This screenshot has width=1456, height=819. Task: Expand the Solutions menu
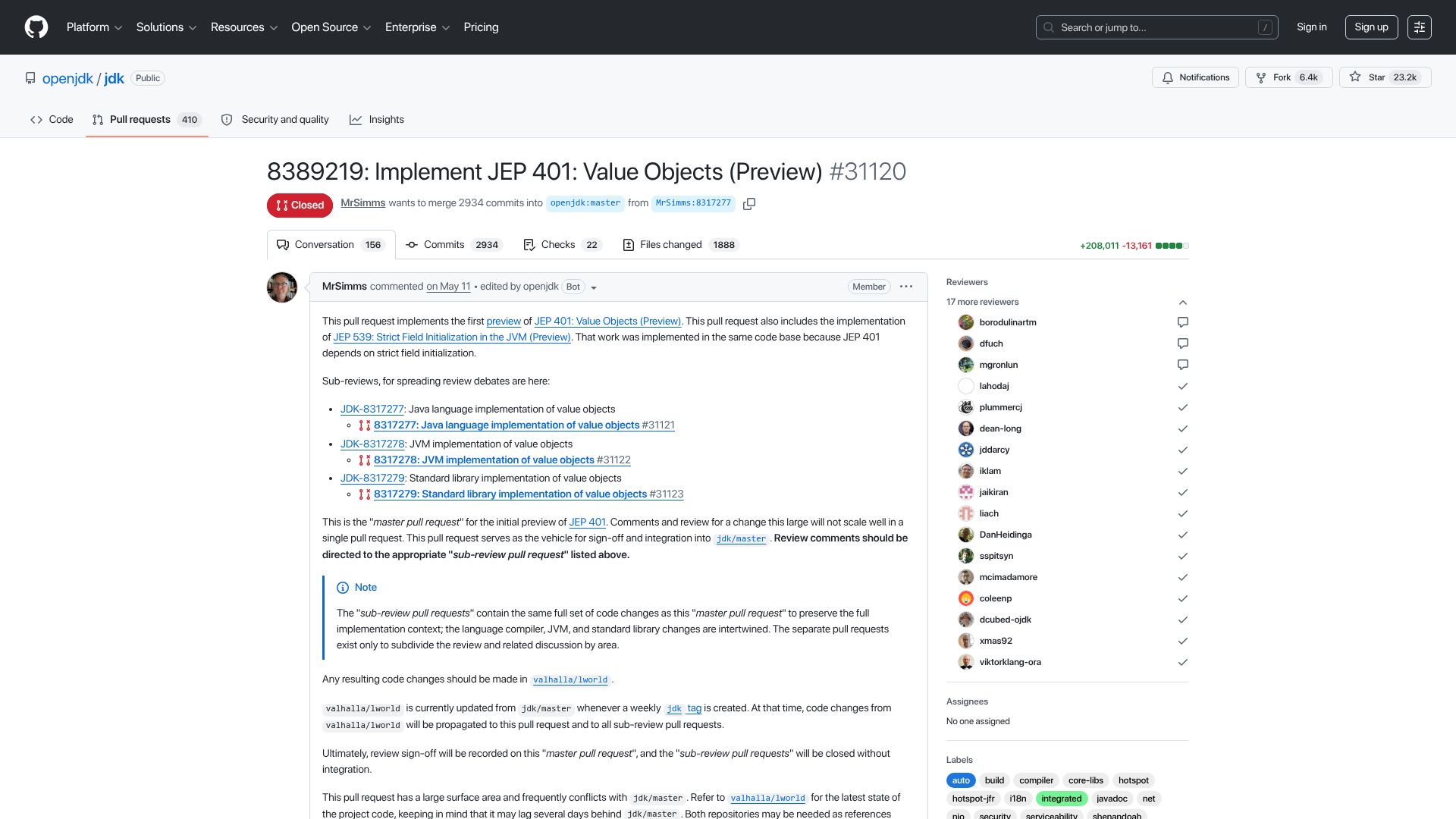[166, 27]
